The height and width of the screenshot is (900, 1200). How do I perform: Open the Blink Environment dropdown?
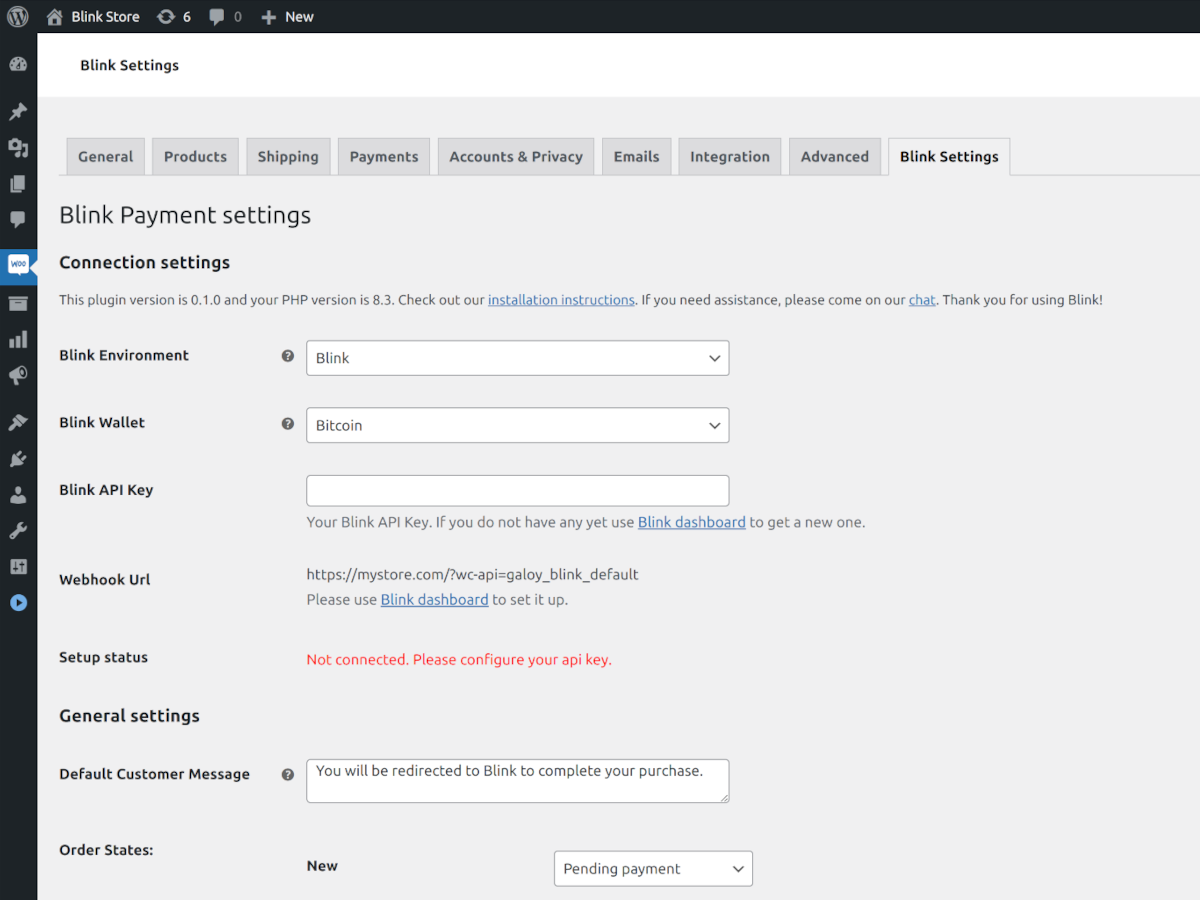[x=517, y=358]
